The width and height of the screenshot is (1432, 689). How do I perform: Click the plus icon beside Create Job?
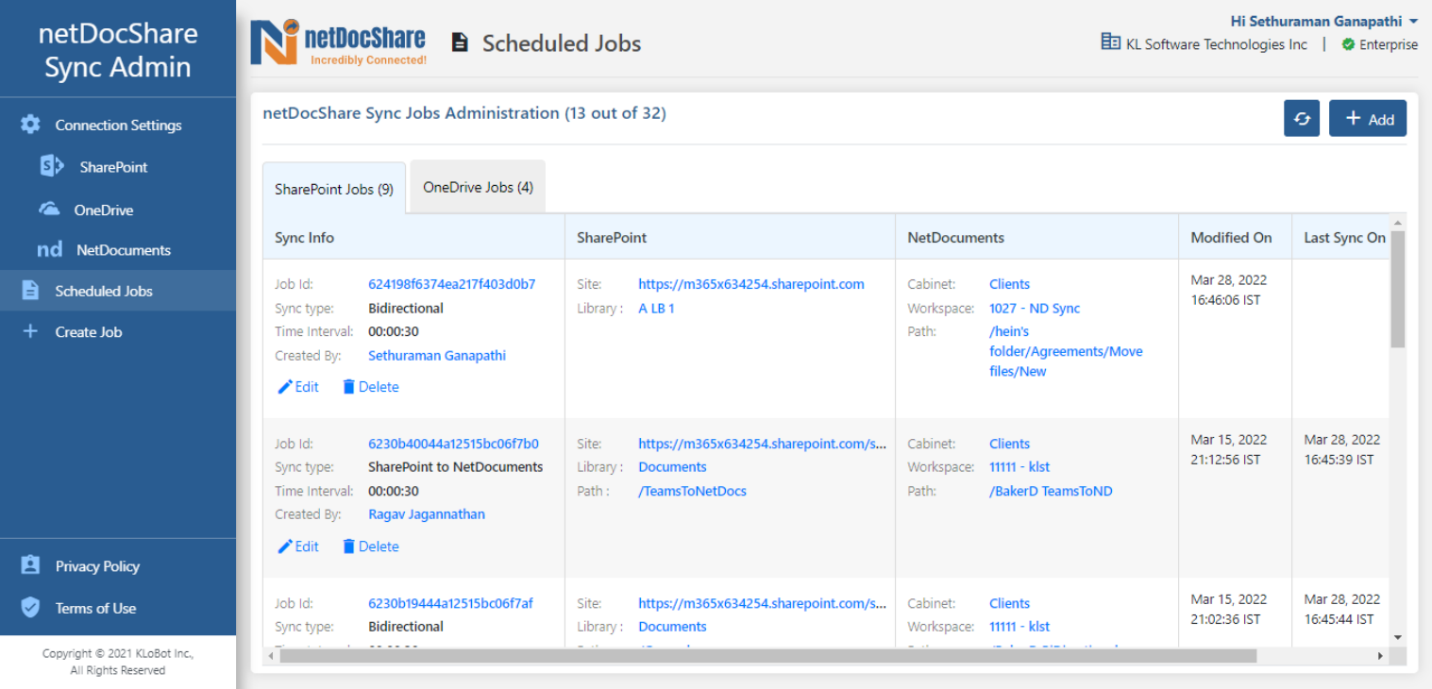click(x=30, y=332)
